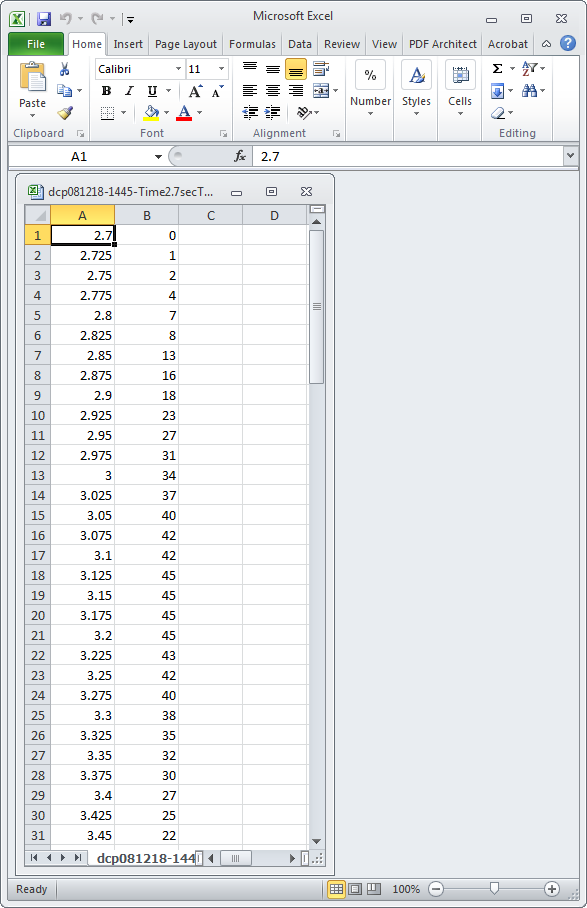Click the Insert Function fx icon
Image resolution: width=587 pixels, height=908 pixels.
(240, 156)
